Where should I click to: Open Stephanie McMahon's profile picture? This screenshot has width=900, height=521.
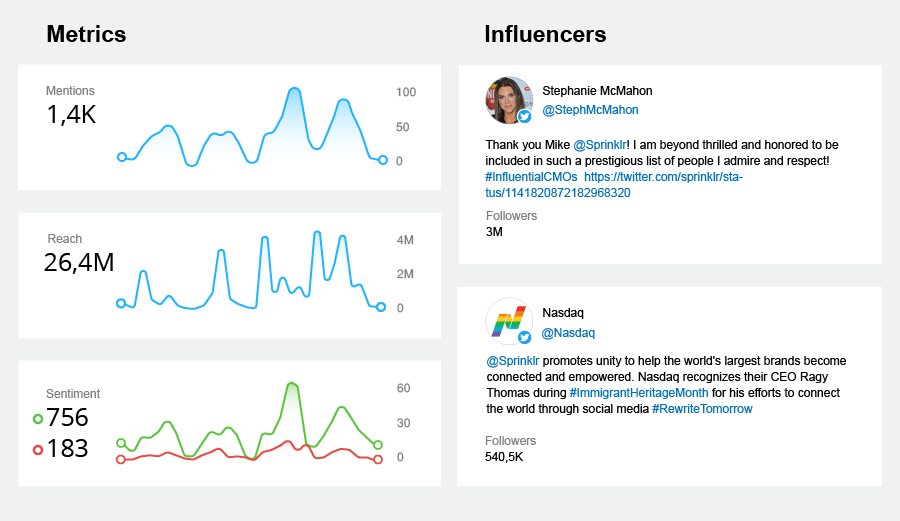click(509, 100)
